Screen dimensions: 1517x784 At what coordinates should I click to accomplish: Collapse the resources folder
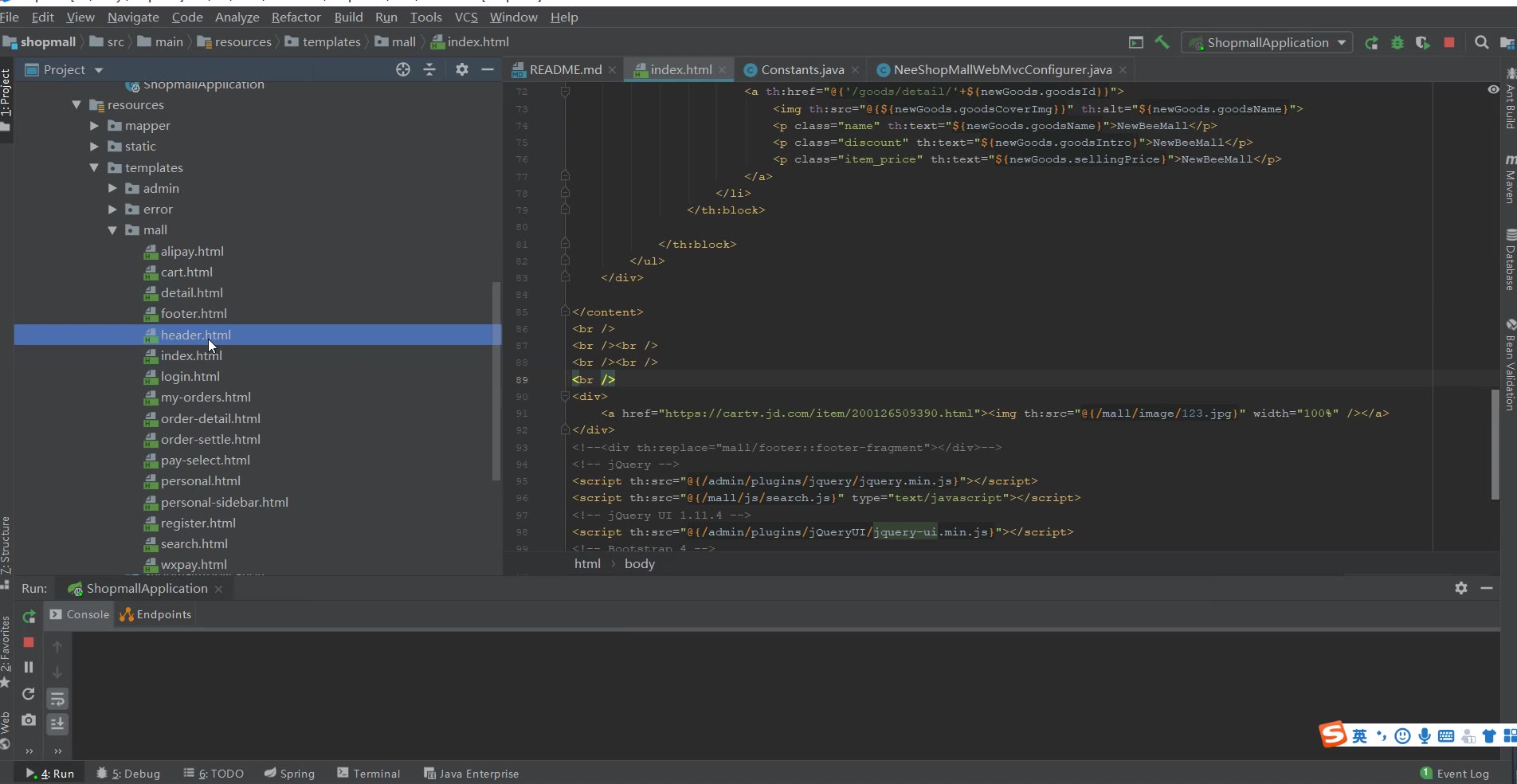pyautogui.click(x=77, y=104)
